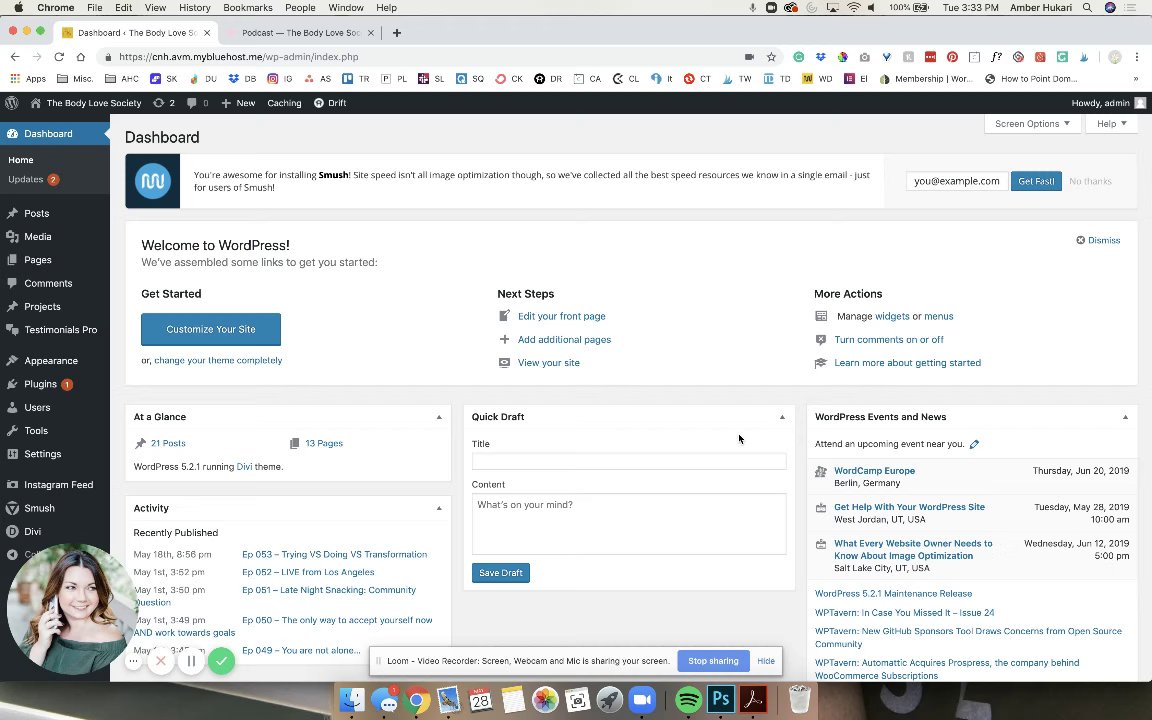
Task: Collapse the Activity widget
Action: tap(439, 508)
